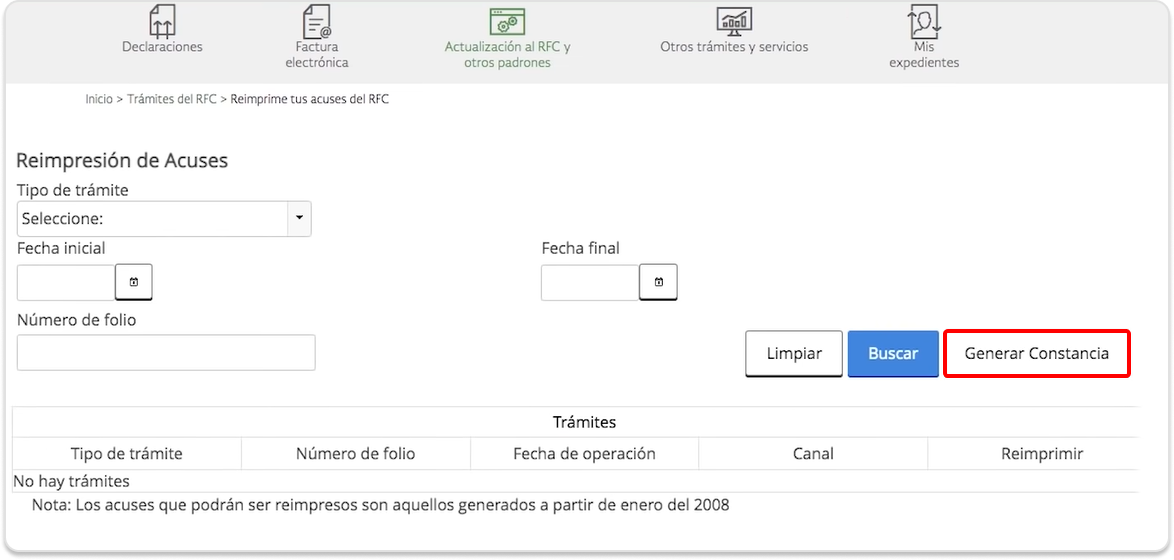Screen dimensions: 1174x560
Task: Open the Fecha inicial calendar picker
Action: tap(134, 282)
